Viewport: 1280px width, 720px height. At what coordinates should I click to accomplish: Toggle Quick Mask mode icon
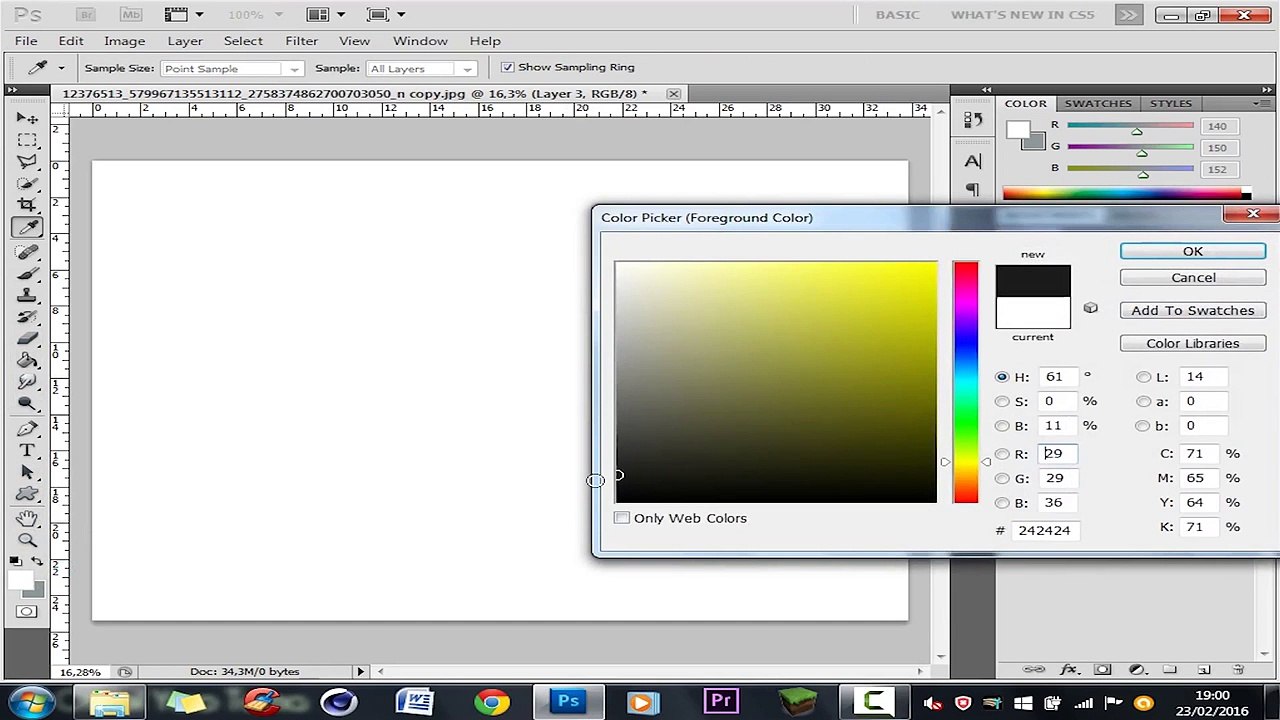27,611
